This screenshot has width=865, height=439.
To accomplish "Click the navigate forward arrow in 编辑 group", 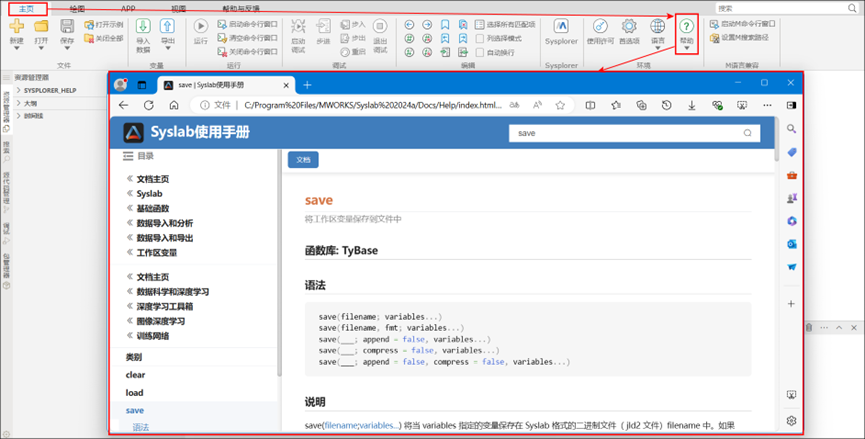I will click(x=427, y=24).
